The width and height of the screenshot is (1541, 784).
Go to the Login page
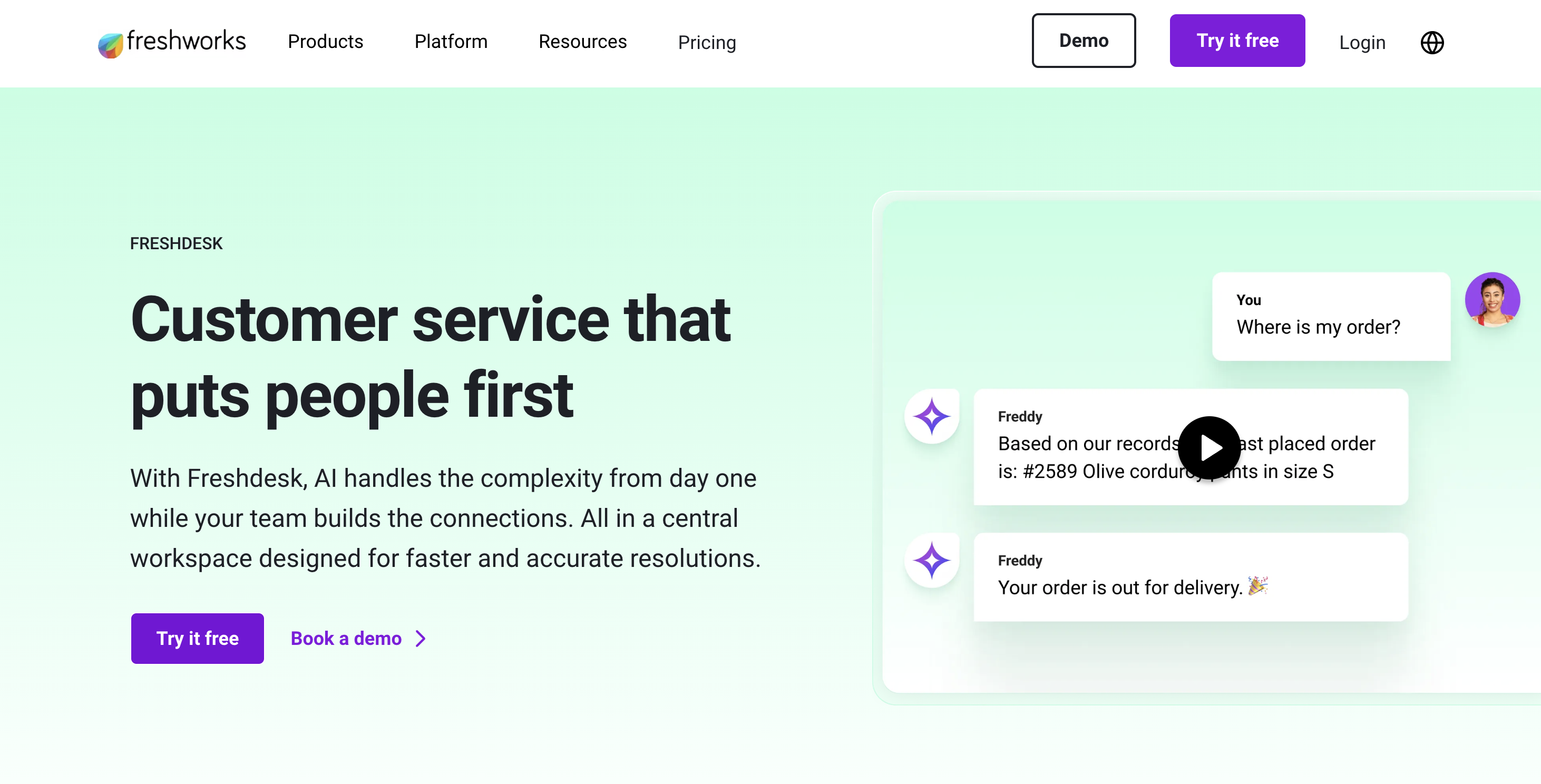coord(1362,42)
